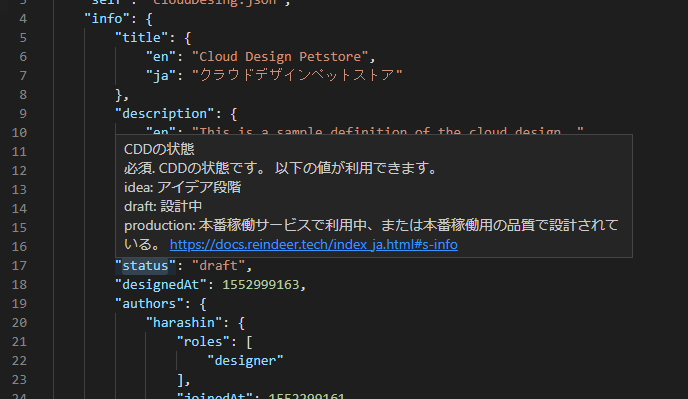Click the "info" key on line 4
The height and width of the screenshot is (399, 688).
coord(107,18)
